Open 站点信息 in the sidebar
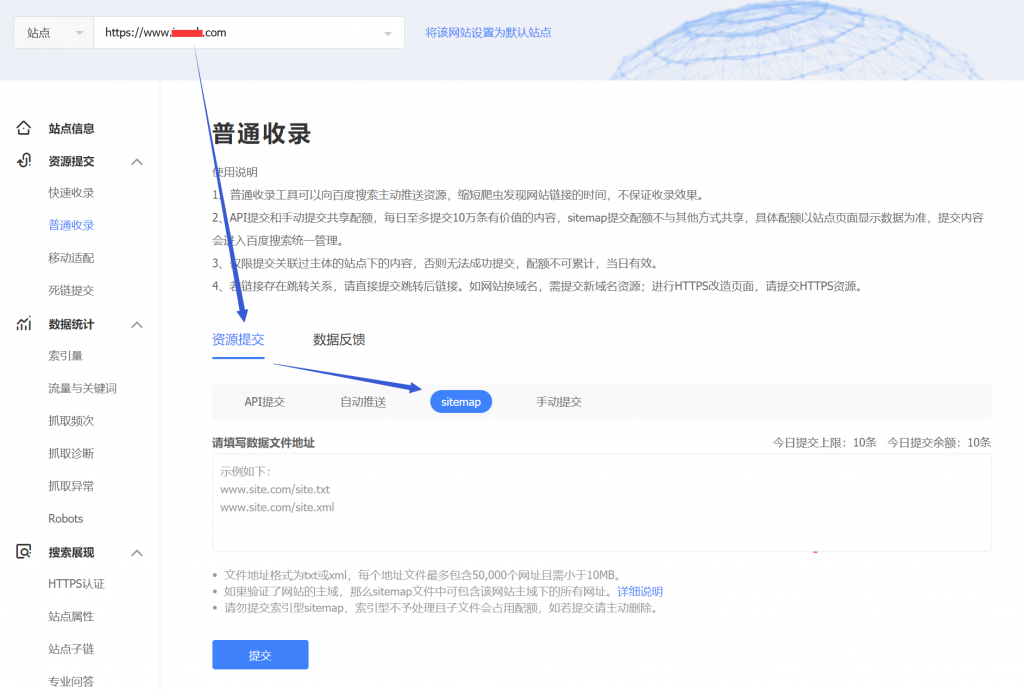Image resolution: width=1024 pixels, height=690 pixels. click(71, 129)
